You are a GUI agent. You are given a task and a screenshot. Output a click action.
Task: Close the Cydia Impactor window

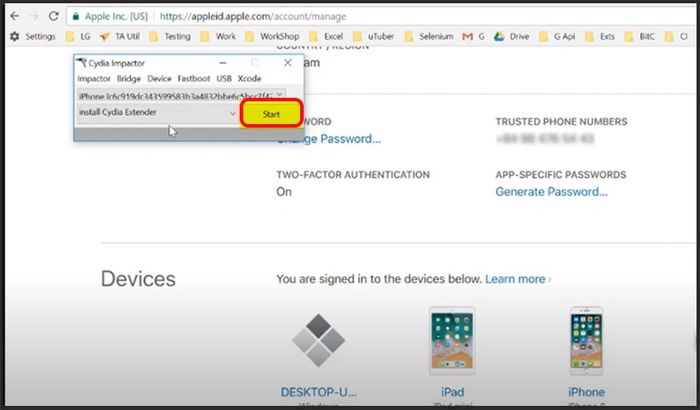coord(288,63)
